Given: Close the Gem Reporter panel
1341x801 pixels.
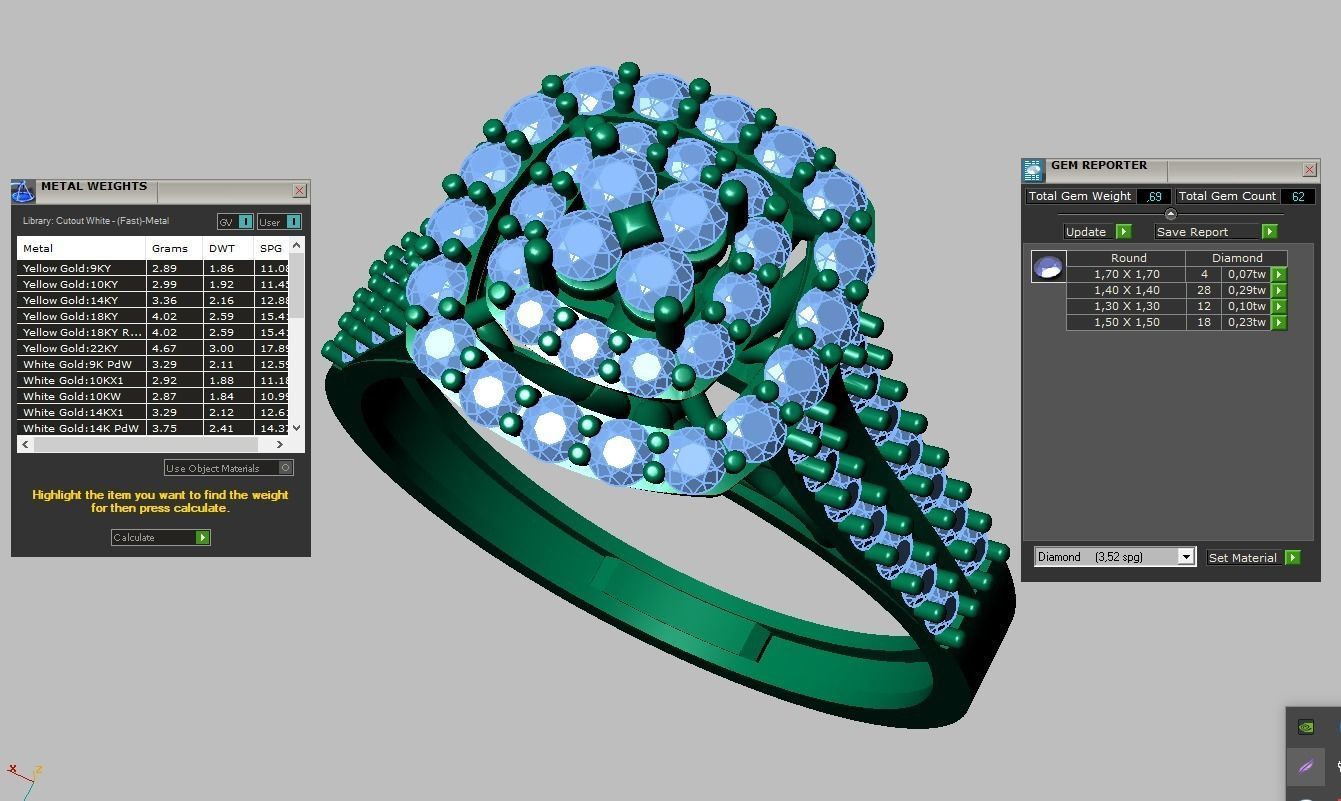Looking at the screenshot, I should pyautogui.click(x=1309, y=170).
